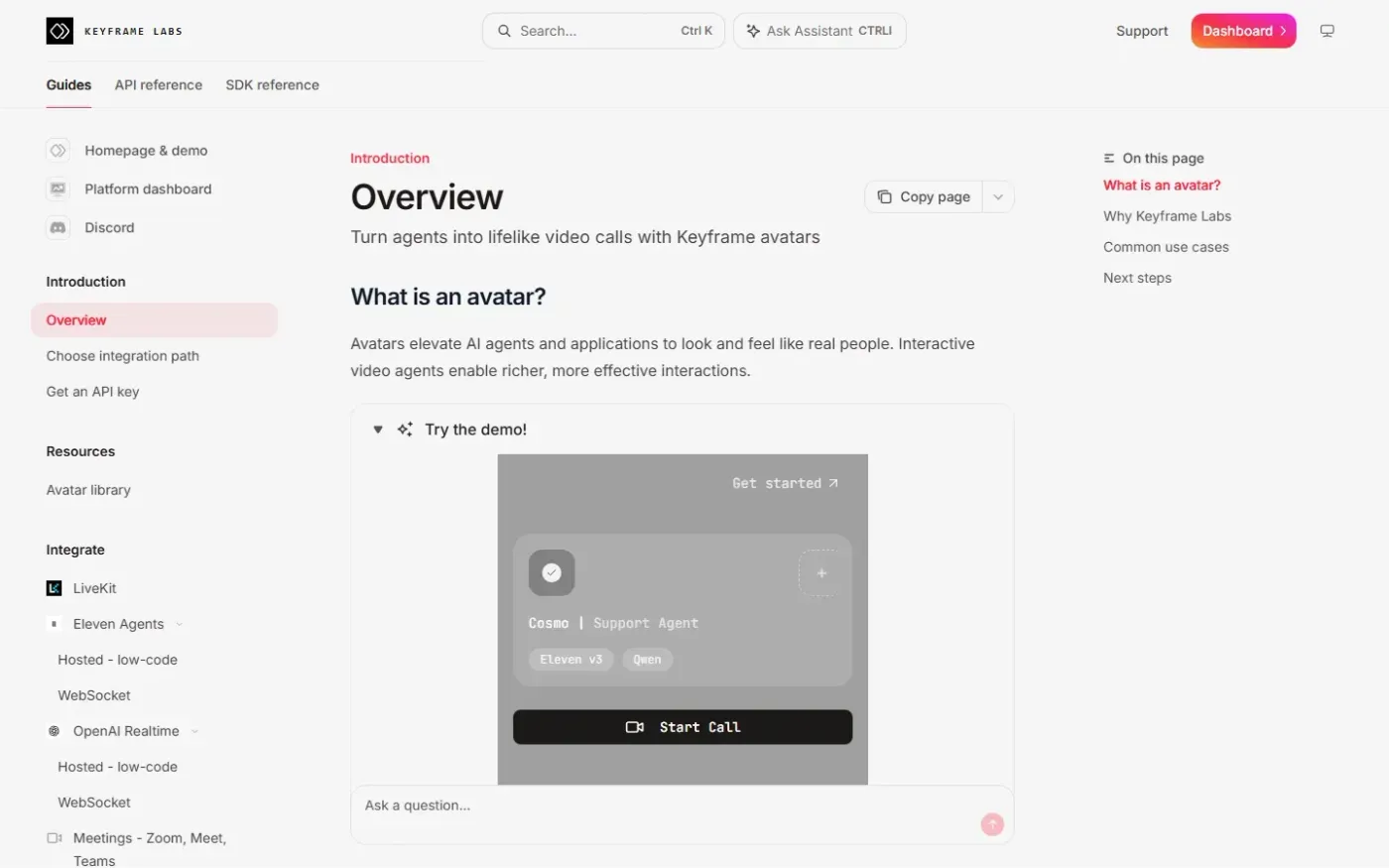The image size is (1389, 868).
Task: Click the copy icon in Copy page
Action: click(884, 196)
